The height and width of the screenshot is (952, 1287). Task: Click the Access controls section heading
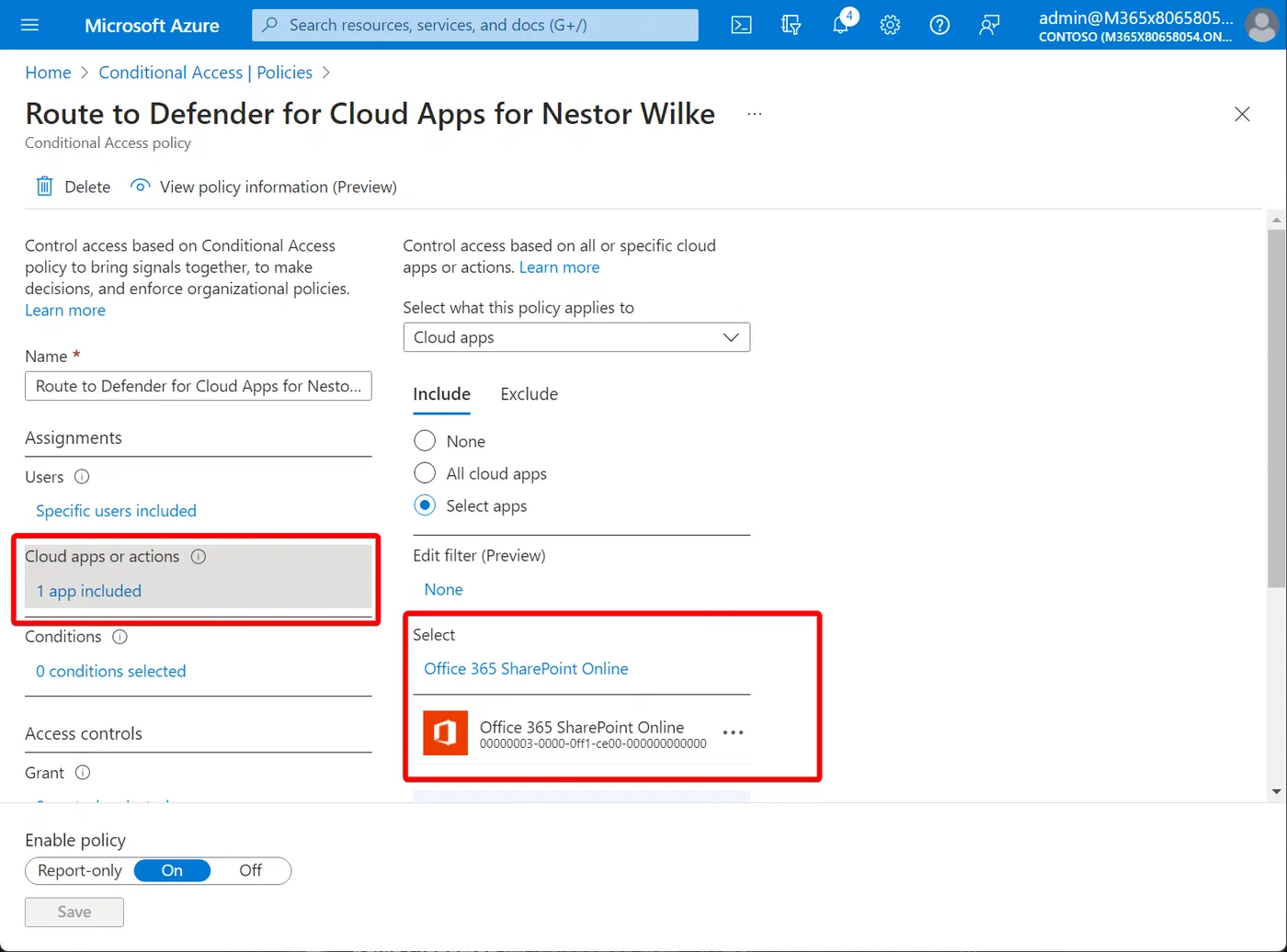[x=84, y=733]
